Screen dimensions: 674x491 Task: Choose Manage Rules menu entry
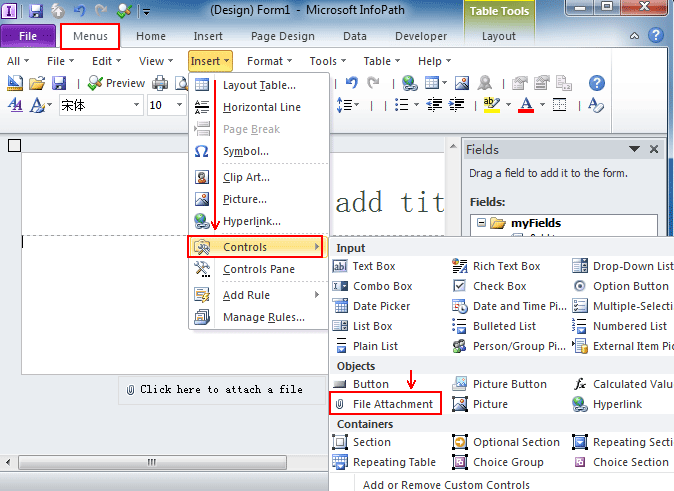click(259, 317)
